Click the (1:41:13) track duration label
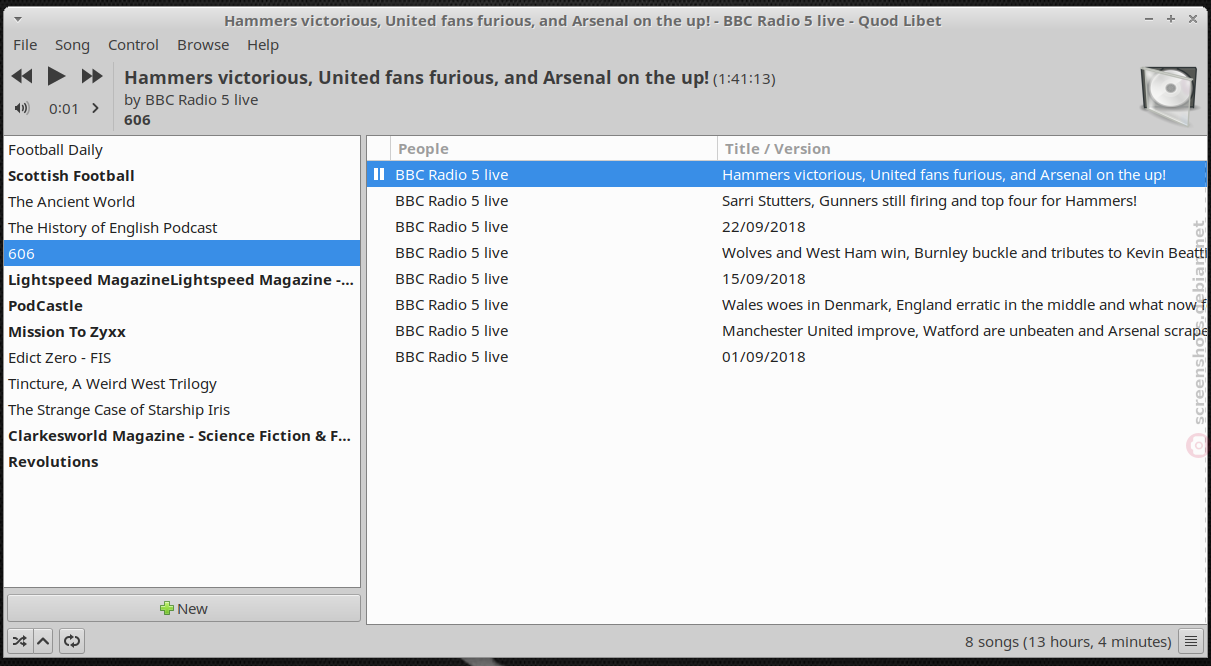1211x666 pixels. (x=744, y=79)
